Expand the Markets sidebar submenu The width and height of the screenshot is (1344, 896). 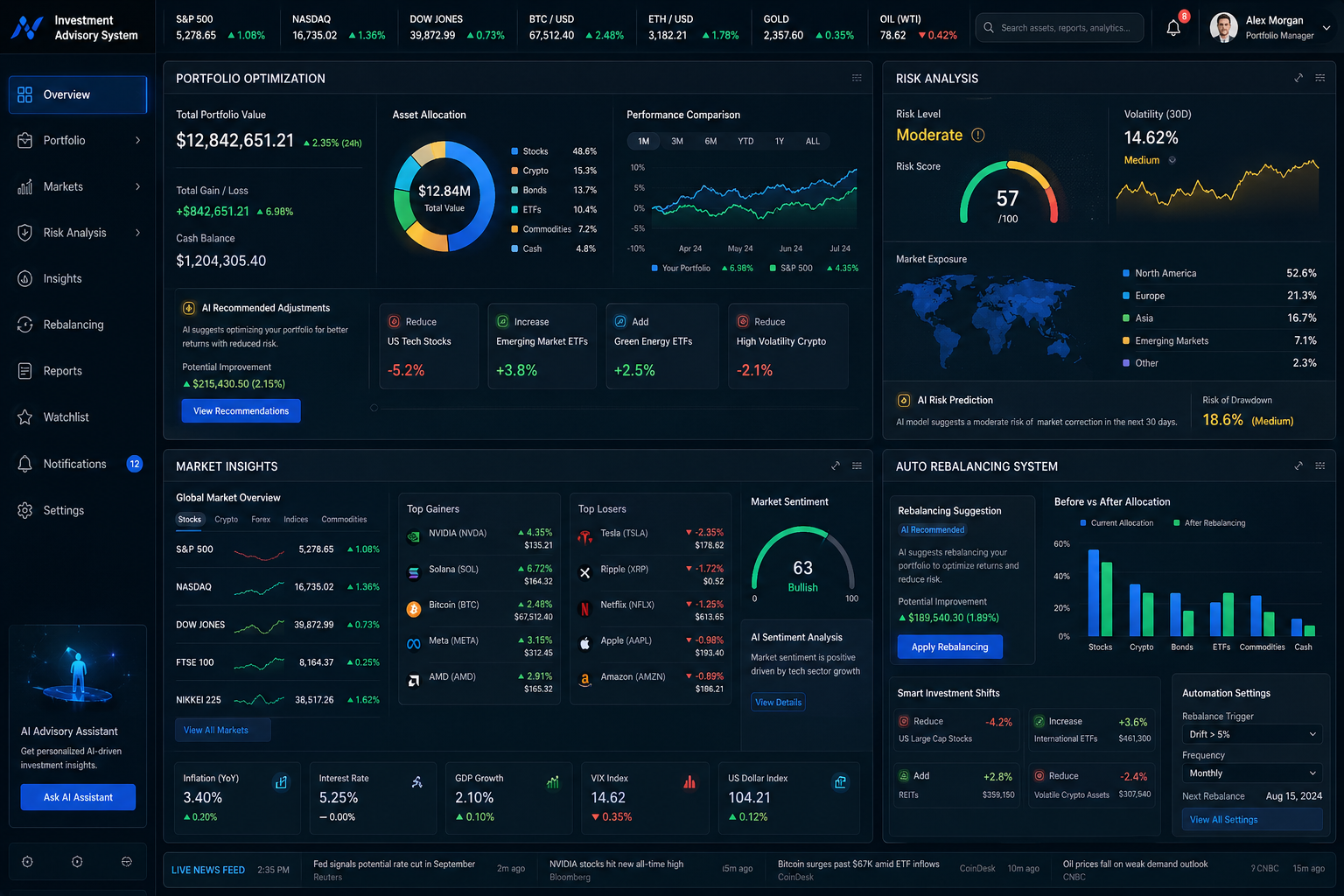137,186
